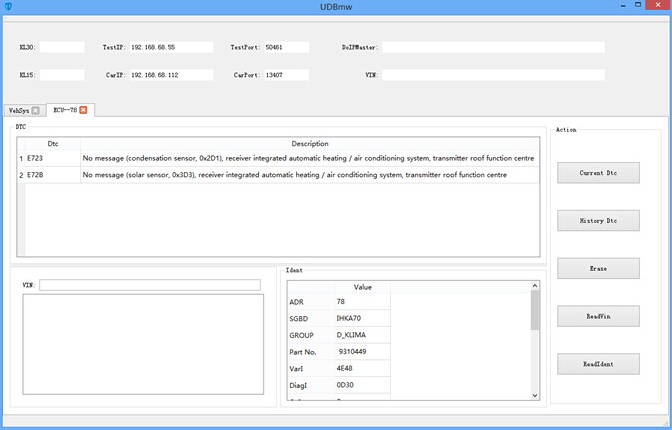Screen dimensions: 672x430
Task: Switch to the VehSys tab
Action: click(18, 111)
